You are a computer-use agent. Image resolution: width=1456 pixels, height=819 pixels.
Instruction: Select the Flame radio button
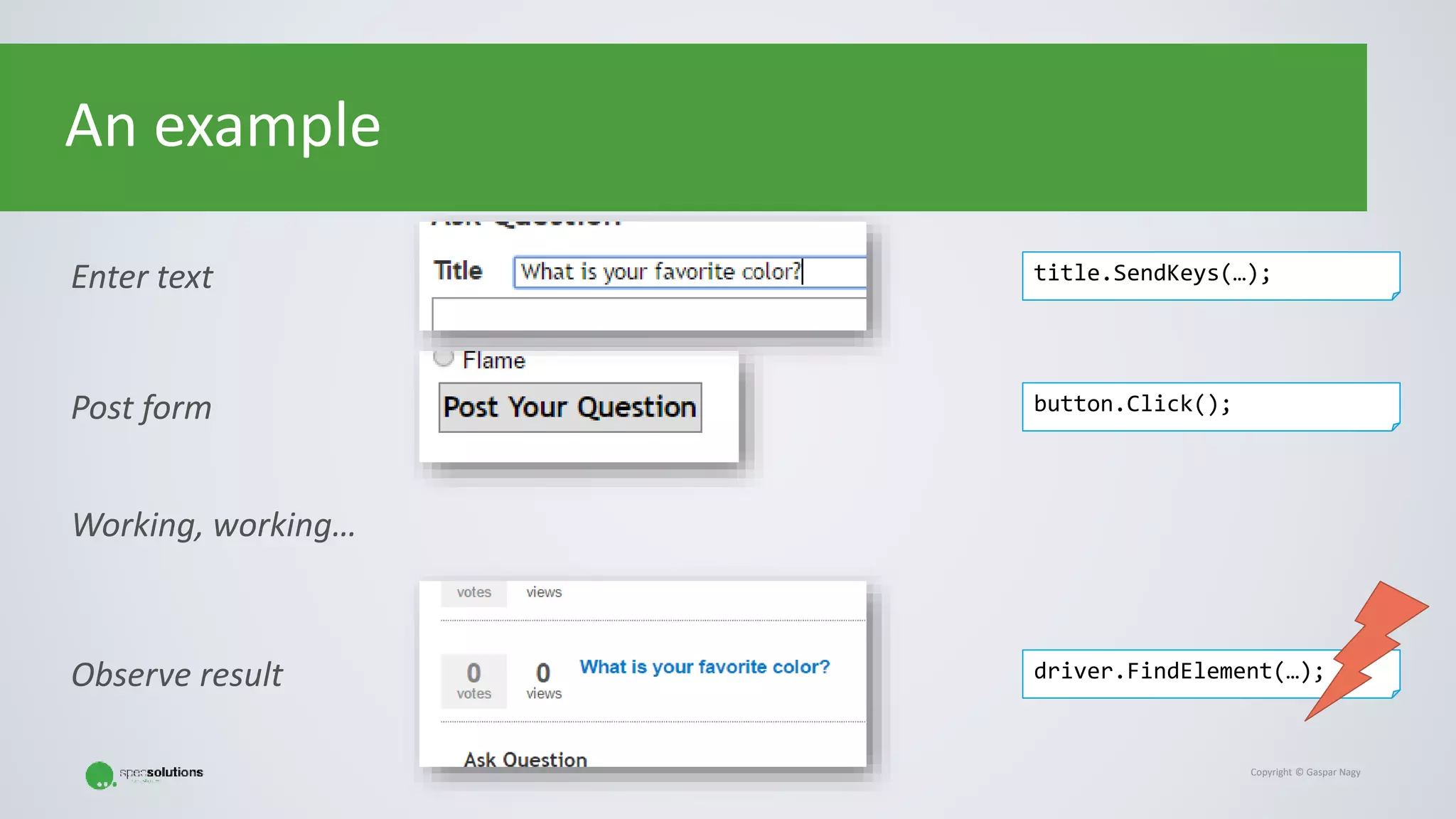pos(444,358)
